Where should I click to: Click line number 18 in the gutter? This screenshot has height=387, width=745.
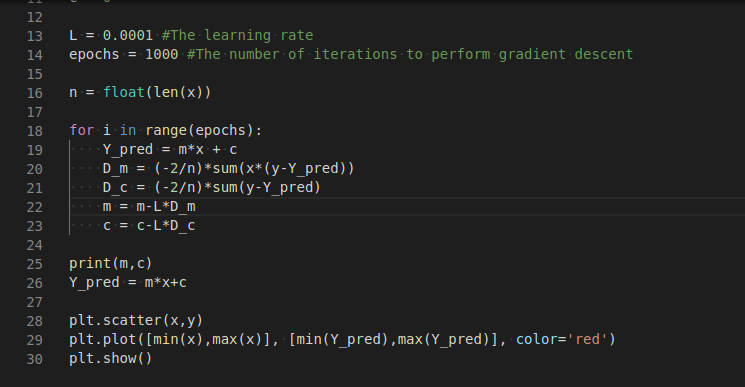point(35,131)
